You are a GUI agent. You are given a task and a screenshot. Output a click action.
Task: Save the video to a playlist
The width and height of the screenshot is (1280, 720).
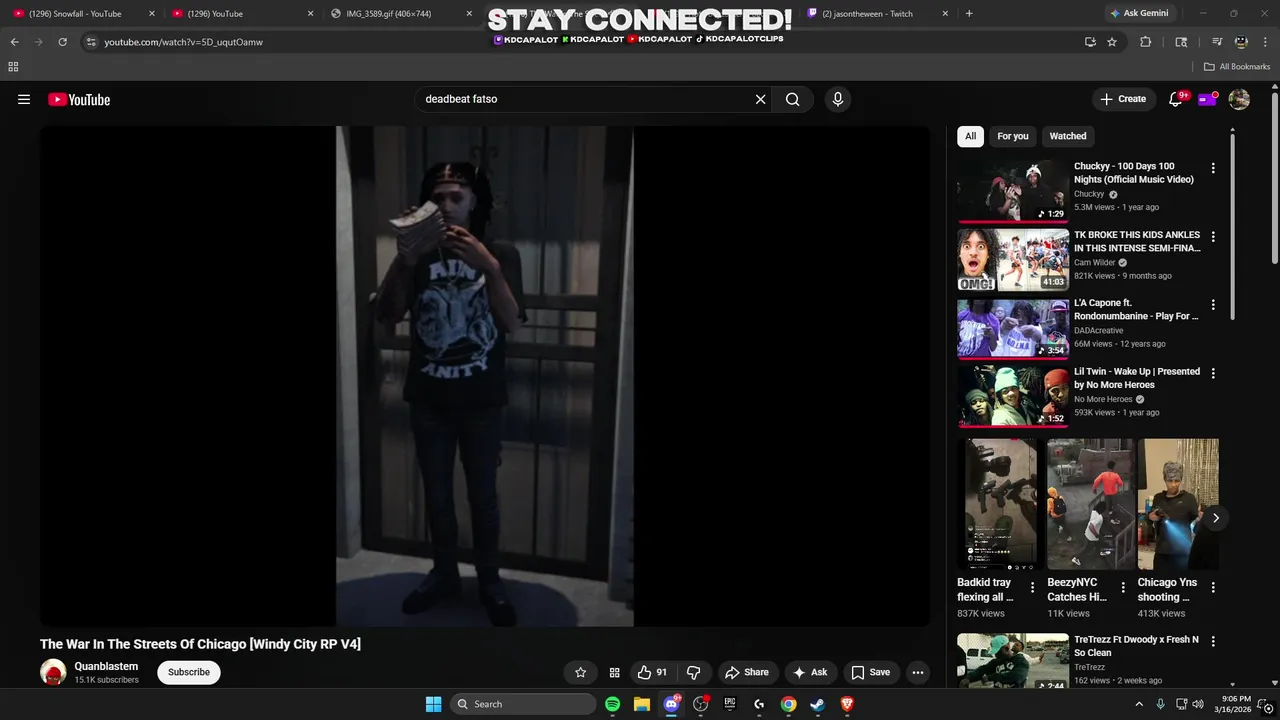[x=870, y=672]
